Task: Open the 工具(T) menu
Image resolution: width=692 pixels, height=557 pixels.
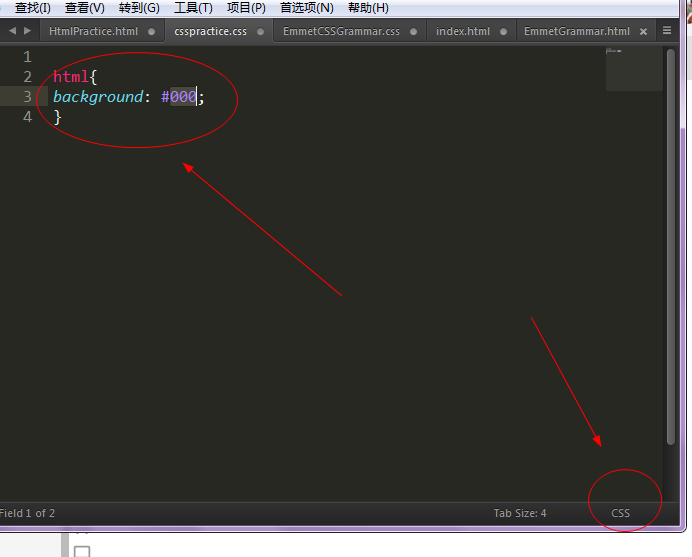Action: (193, 8)
